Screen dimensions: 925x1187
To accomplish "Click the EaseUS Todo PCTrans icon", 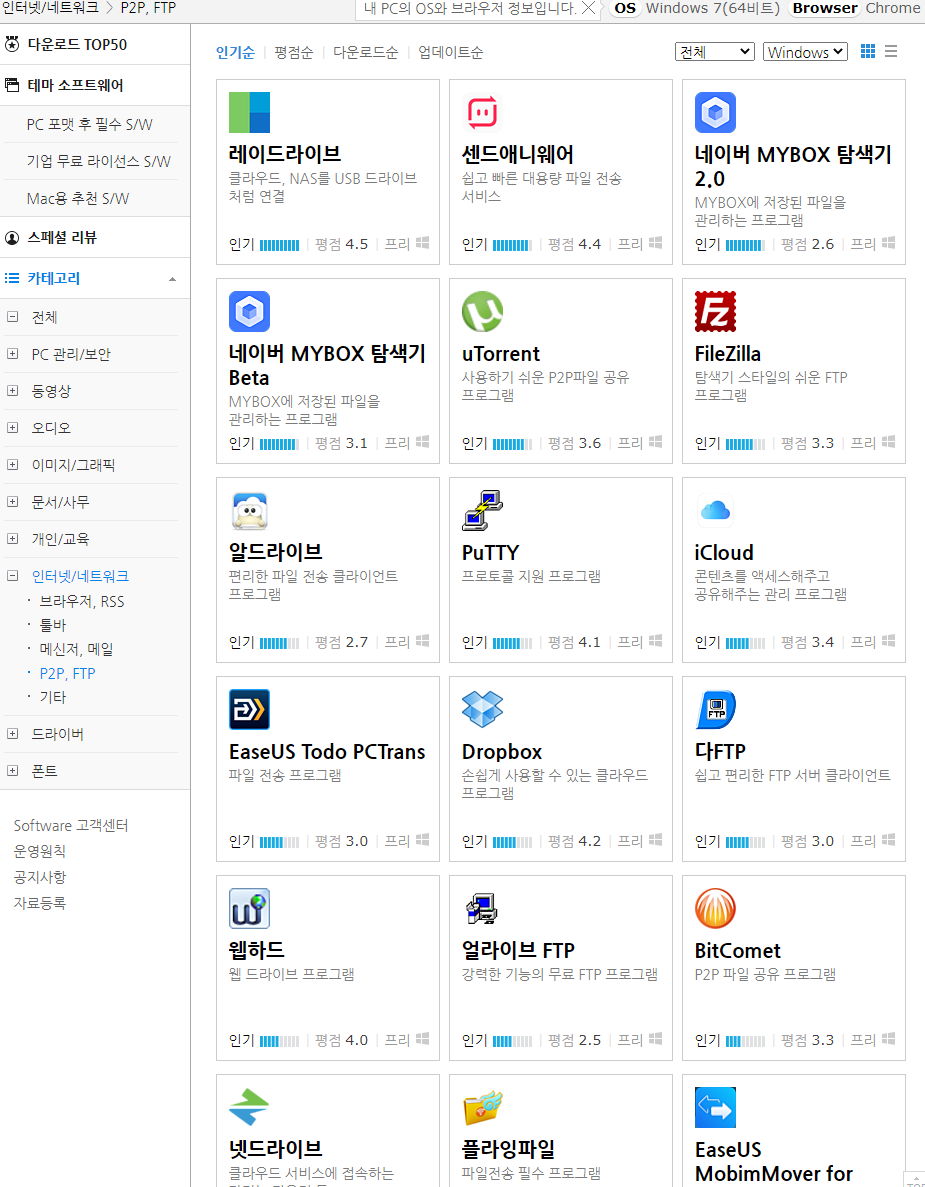I will click(249, 710).
